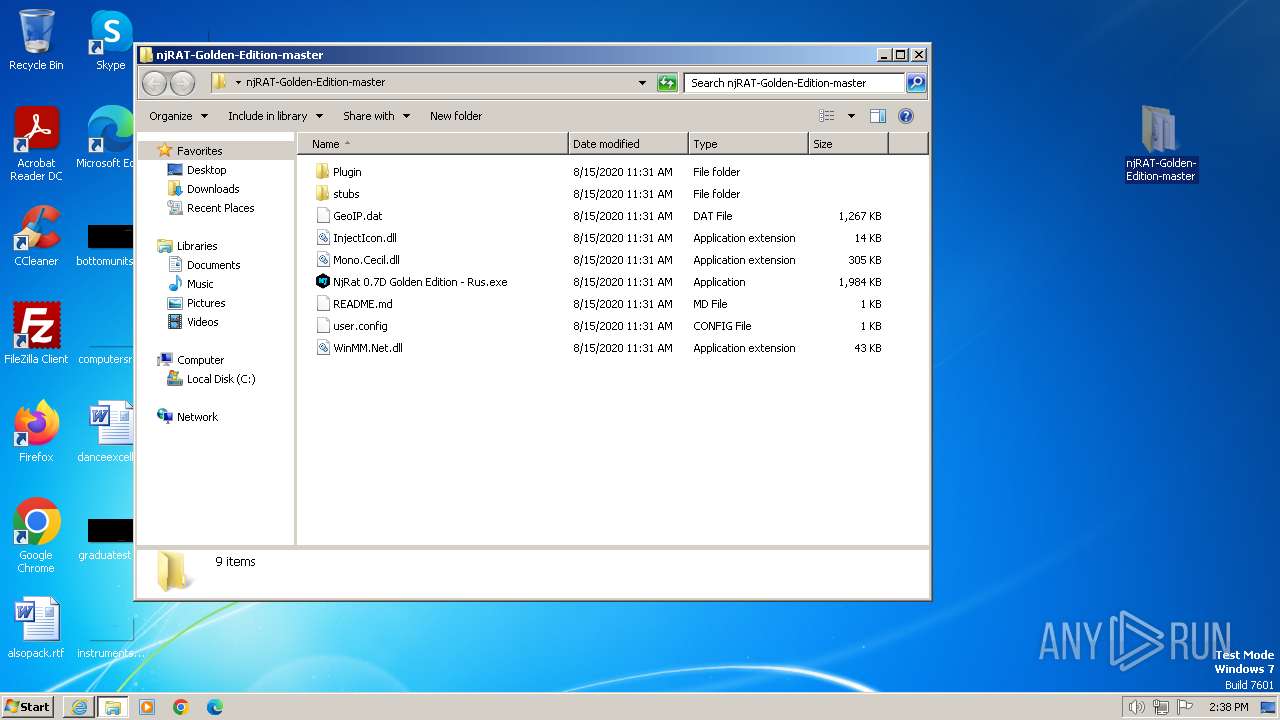Select Downloads in navigation pane

point(213,189)
